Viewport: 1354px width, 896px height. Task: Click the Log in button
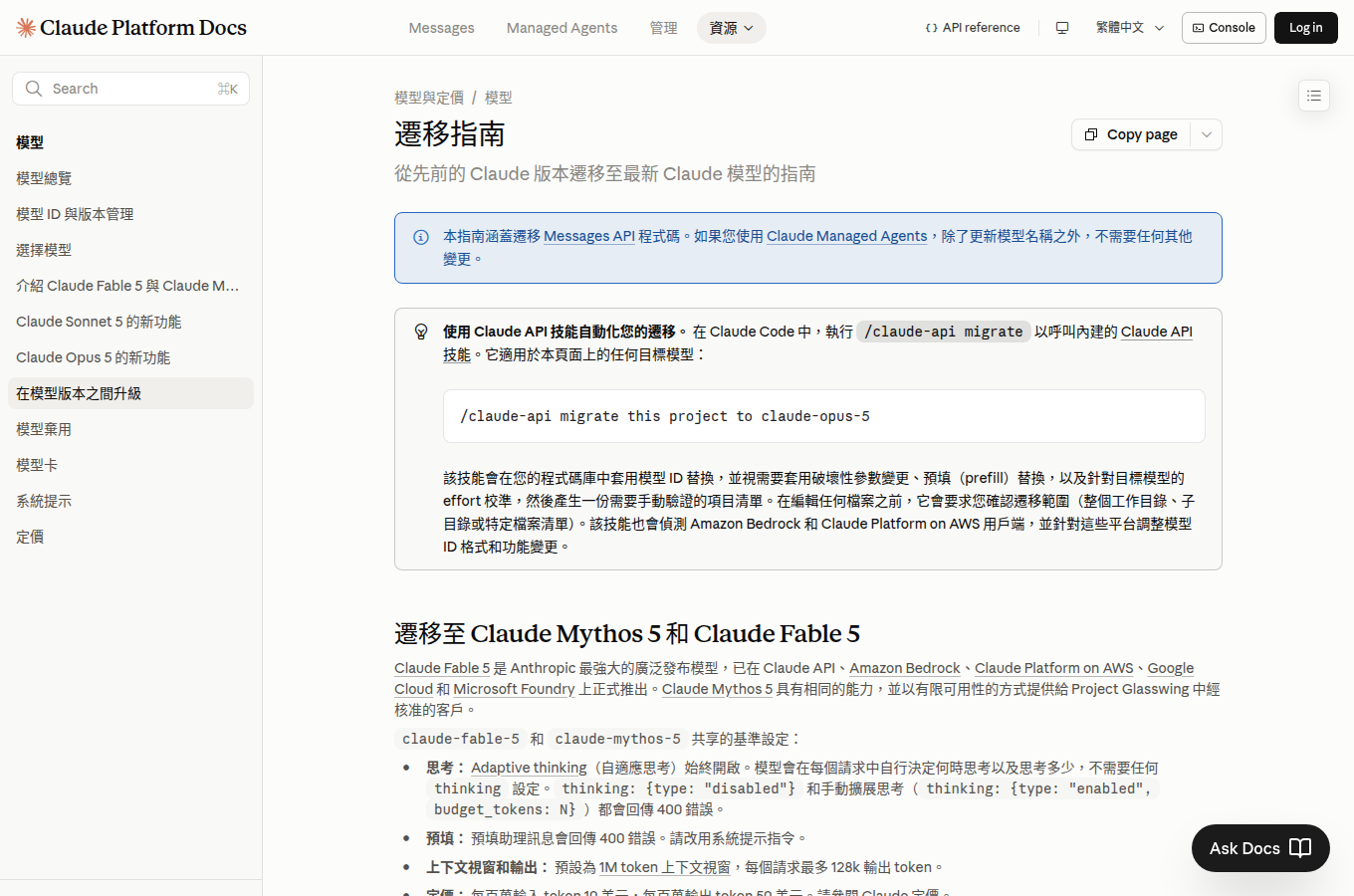[1305, 28]
